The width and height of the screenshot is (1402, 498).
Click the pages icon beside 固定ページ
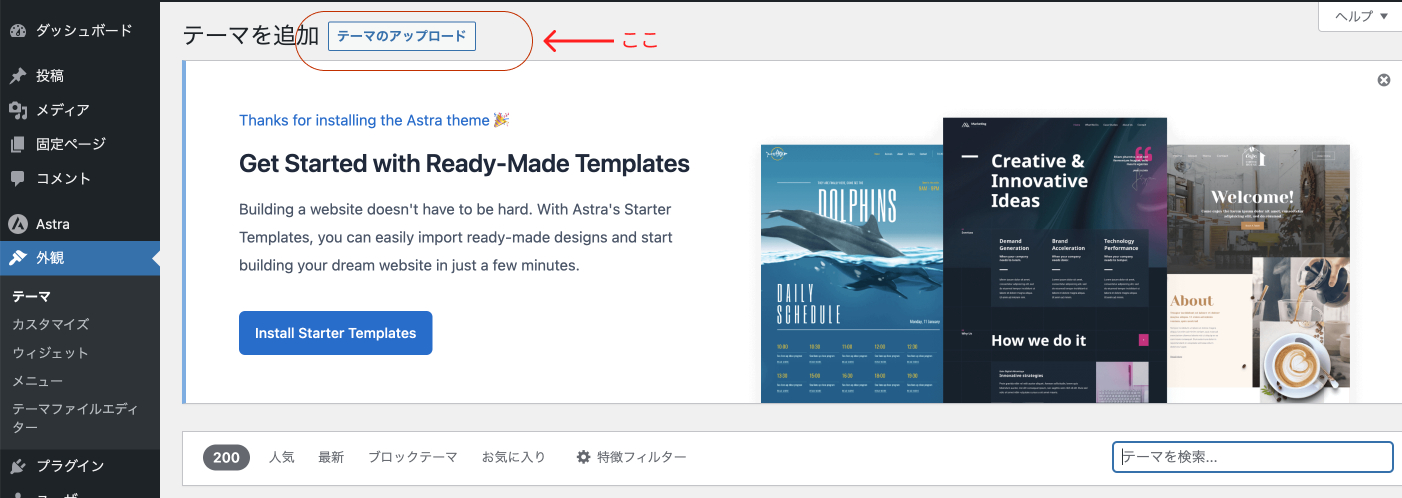pyautogui.click(x=18, y=144)
